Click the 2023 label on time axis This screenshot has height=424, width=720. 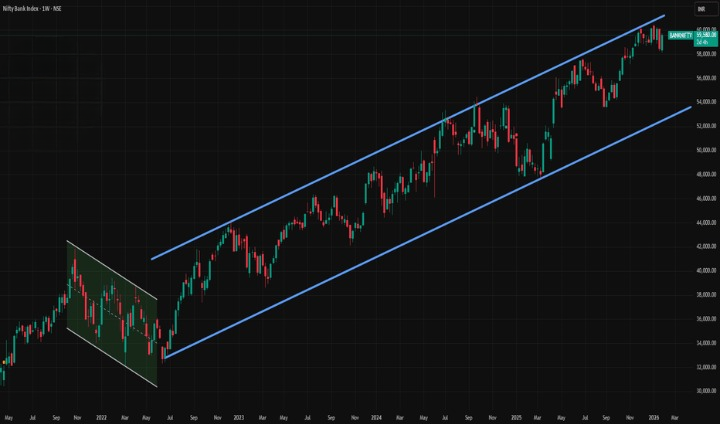point(238,415)
